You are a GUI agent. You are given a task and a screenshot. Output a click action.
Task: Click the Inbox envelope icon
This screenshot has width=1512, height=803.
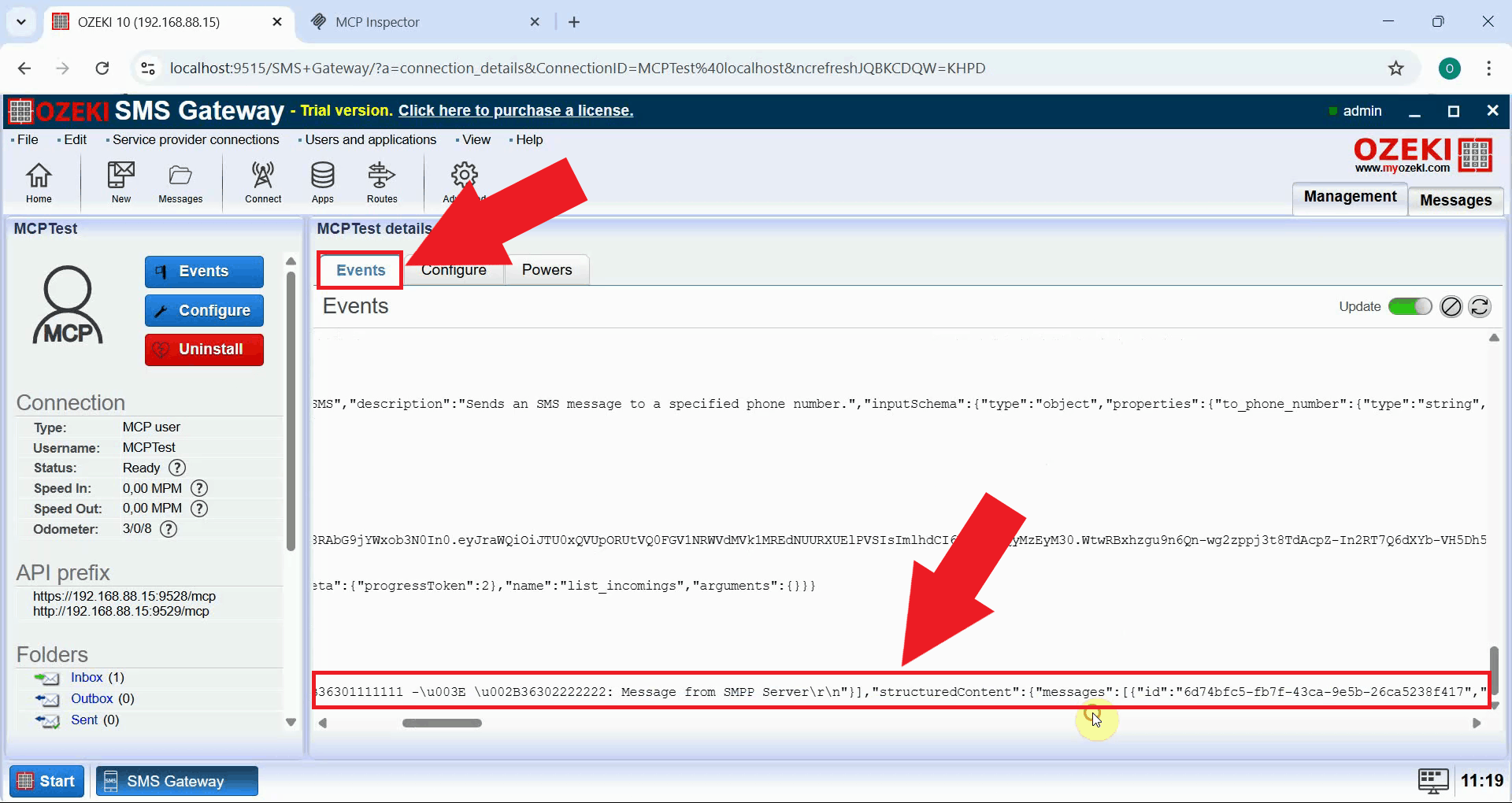click(48, 678)
